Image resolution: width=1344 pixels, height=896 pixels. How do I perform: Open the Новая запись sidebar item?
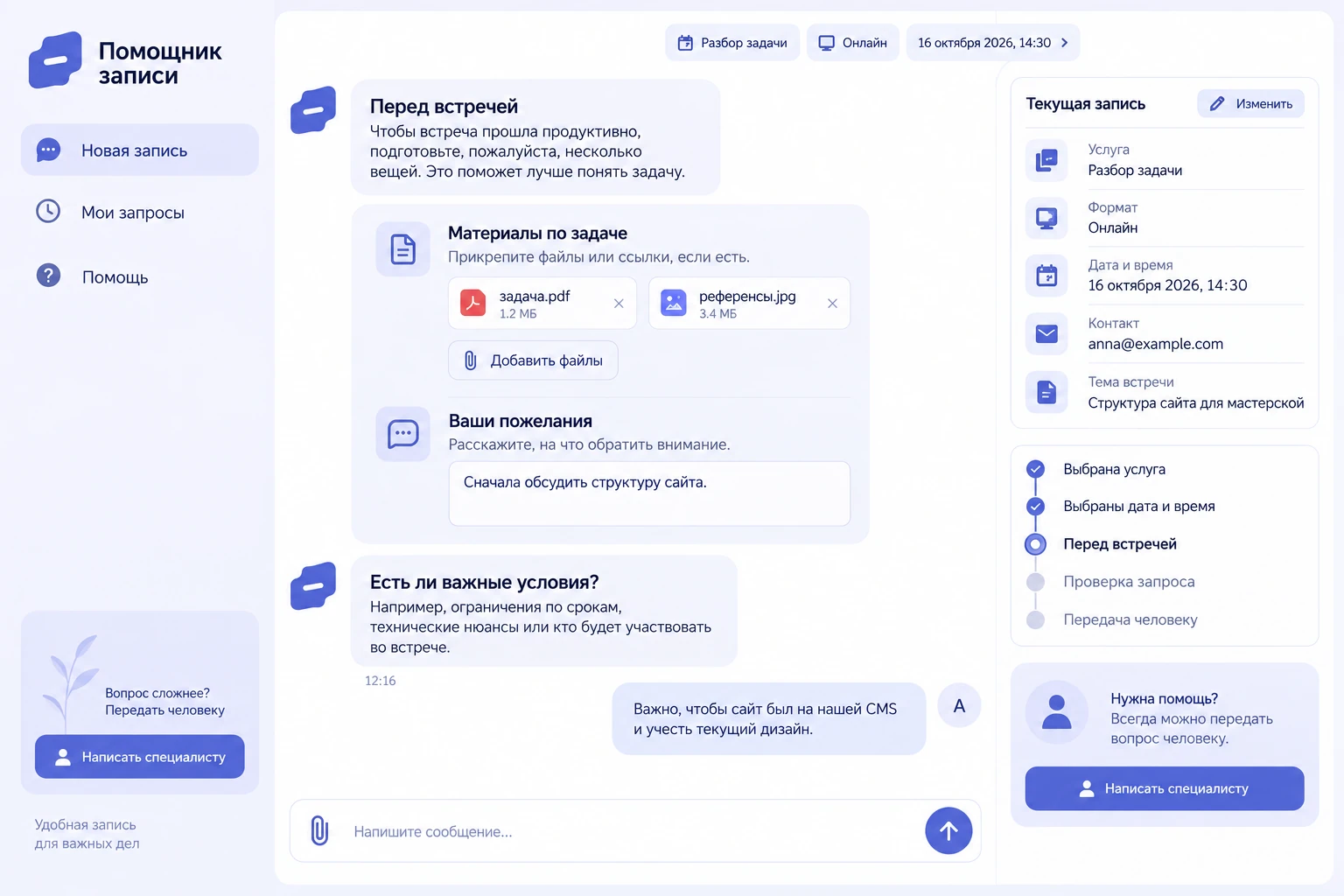click(140, 150)
